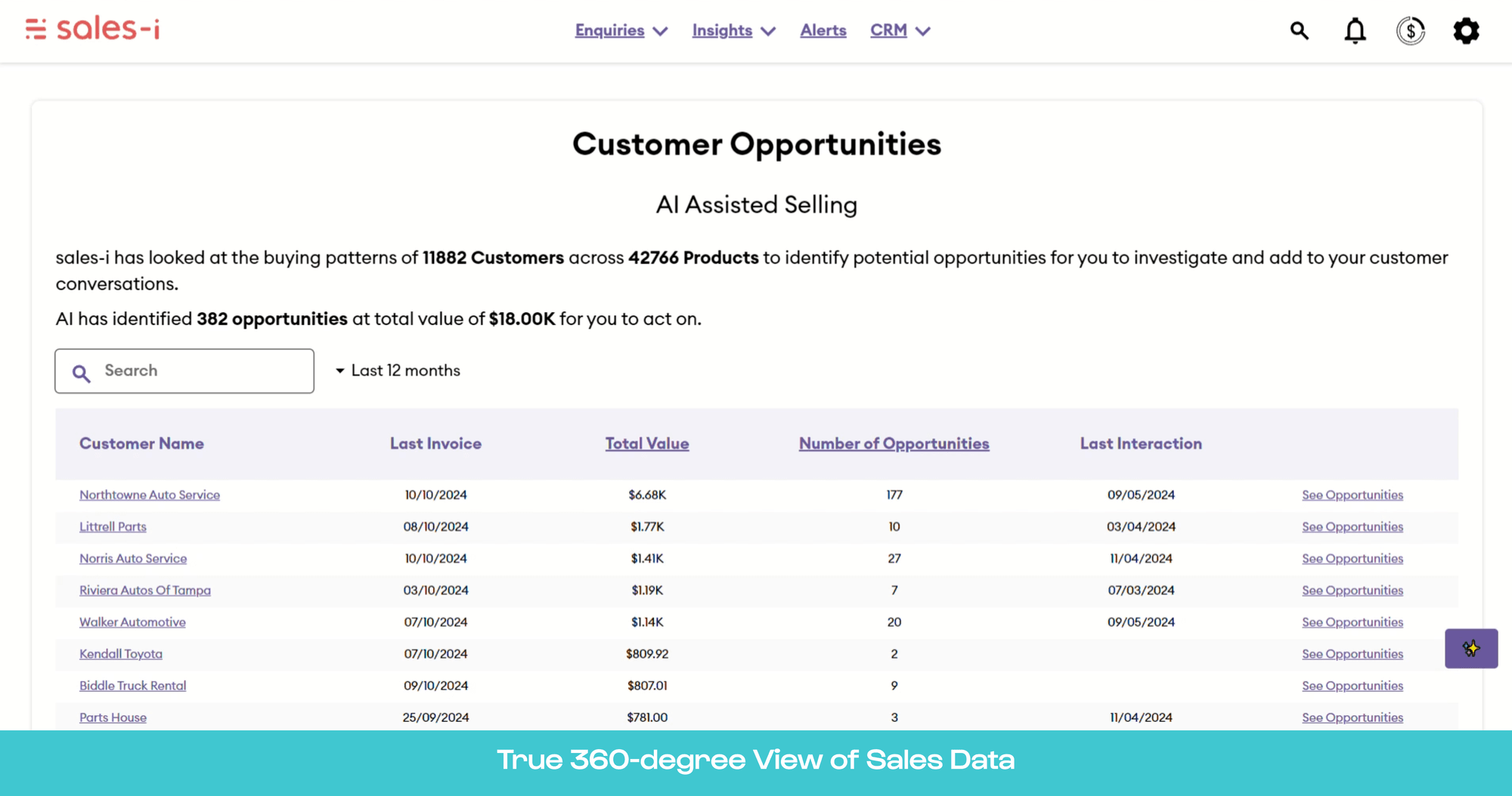Image resolution: width=1512 pixels, height=796 pixels.
Task: Click the 42766 Products text
Action: pos(693,258)
